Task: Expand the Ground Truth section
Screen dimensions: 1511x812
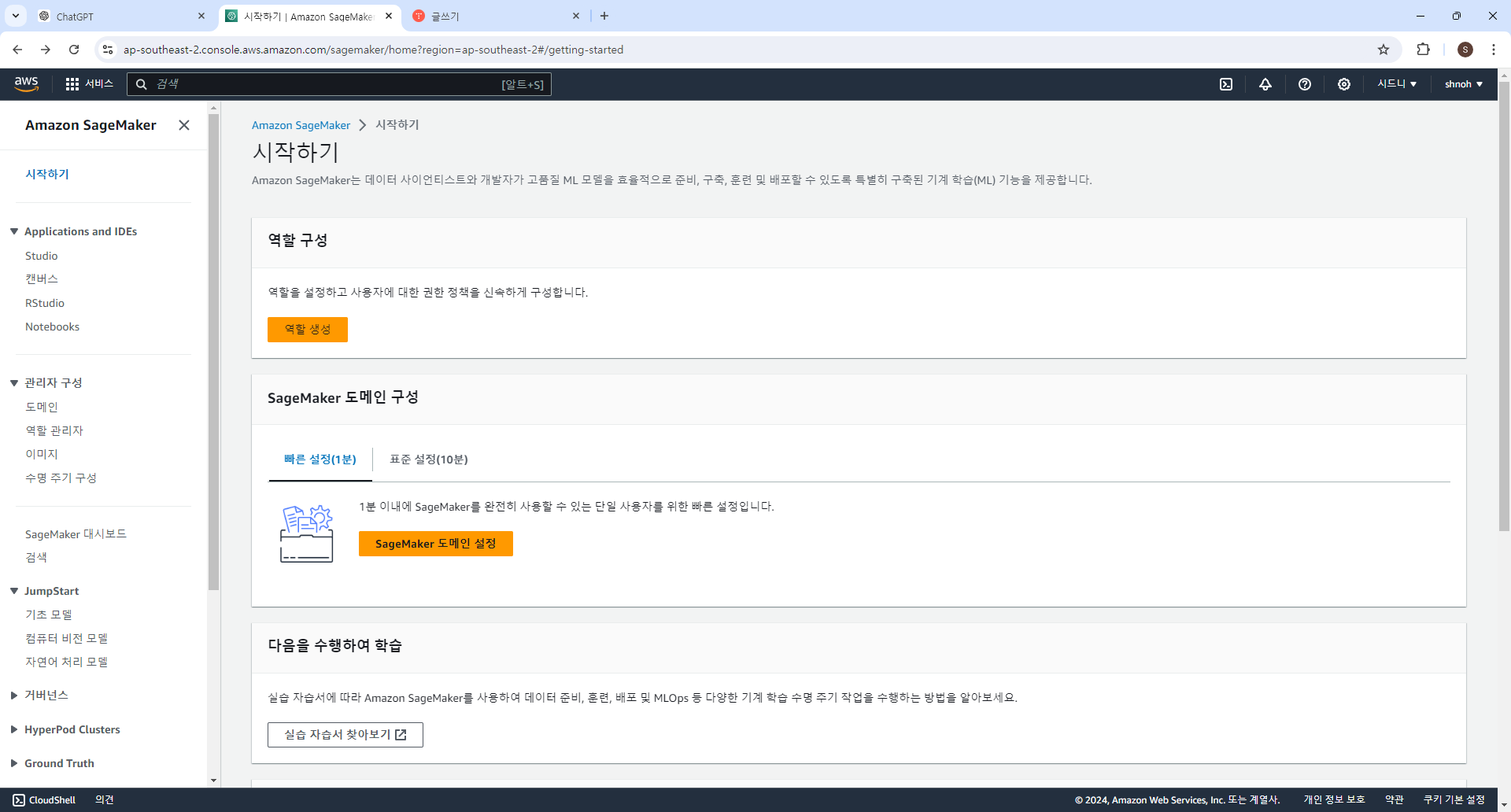Action: pos(14,763)
